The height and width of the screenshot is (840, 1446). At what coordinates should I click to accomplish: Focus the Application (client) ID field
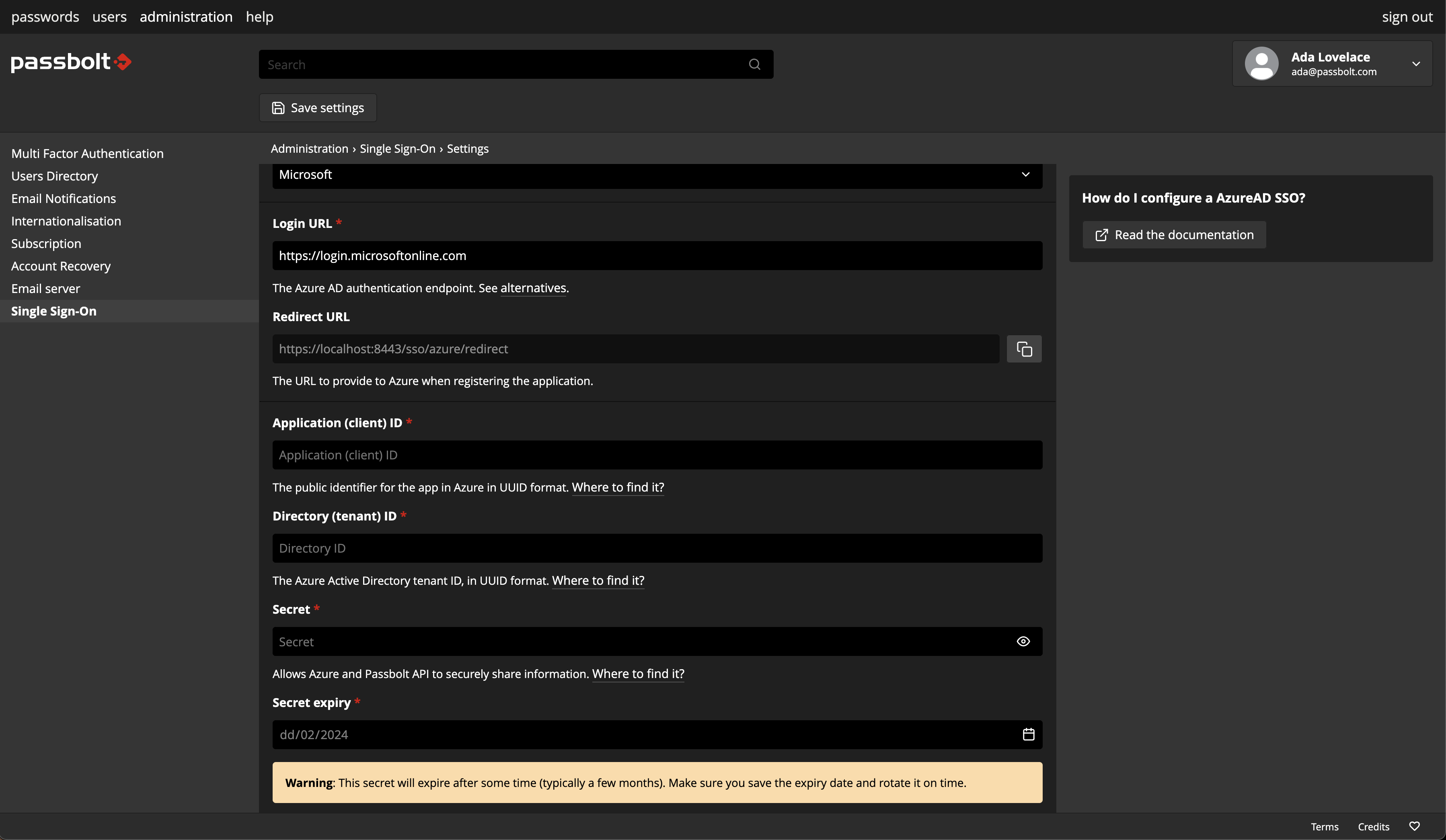pyautogui.click(x=657, y=455)
